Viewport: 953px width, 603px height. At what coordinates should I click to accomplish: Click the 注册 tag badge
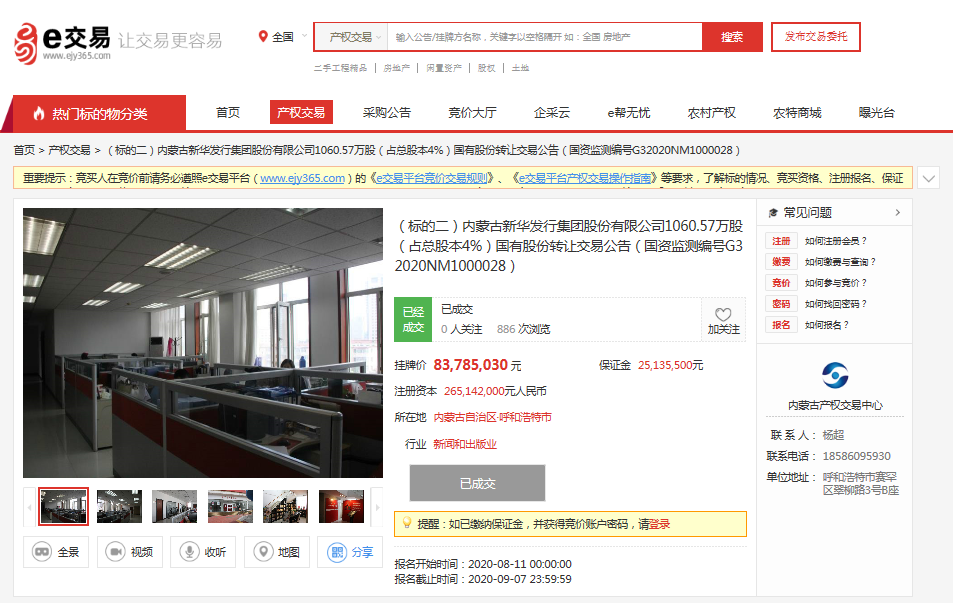click(781, 241)
